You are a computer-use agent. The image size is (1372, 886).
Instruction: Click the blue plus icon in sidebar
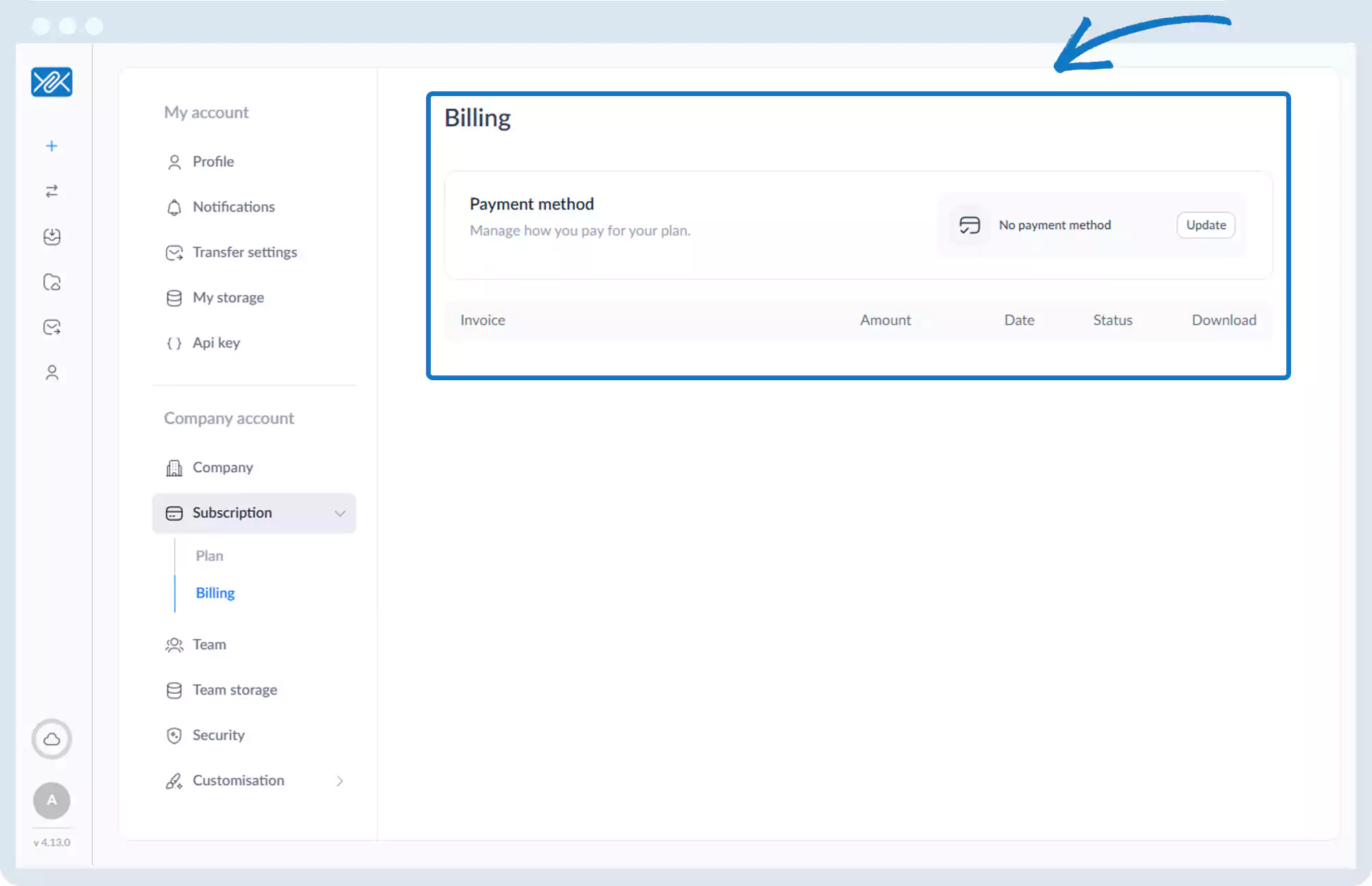click(x=51, y=146)
